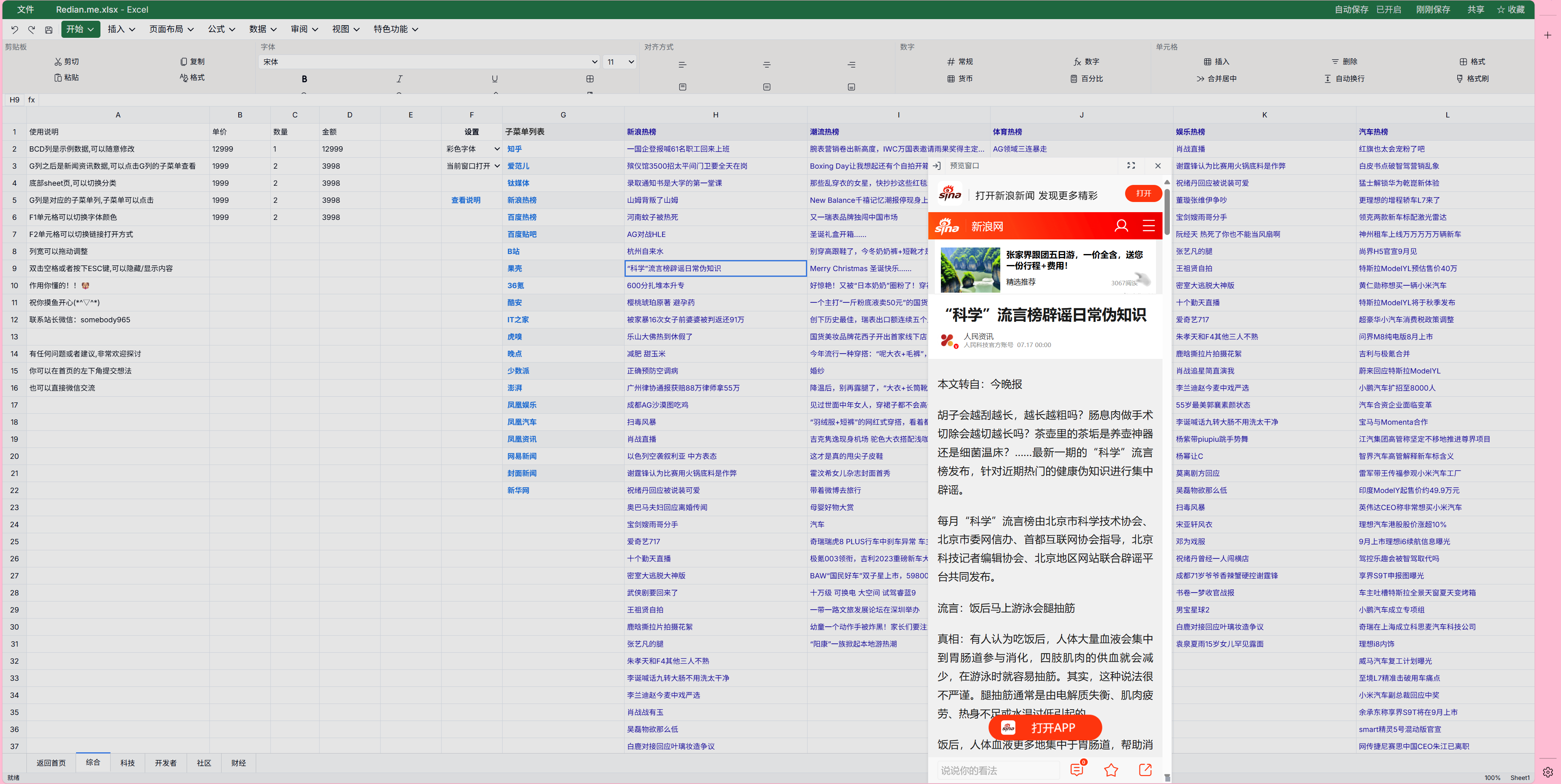This screenshot has width=1561, height=784.
Task: Click the star favorite icon in preview
Action: tap(1111, 770)
